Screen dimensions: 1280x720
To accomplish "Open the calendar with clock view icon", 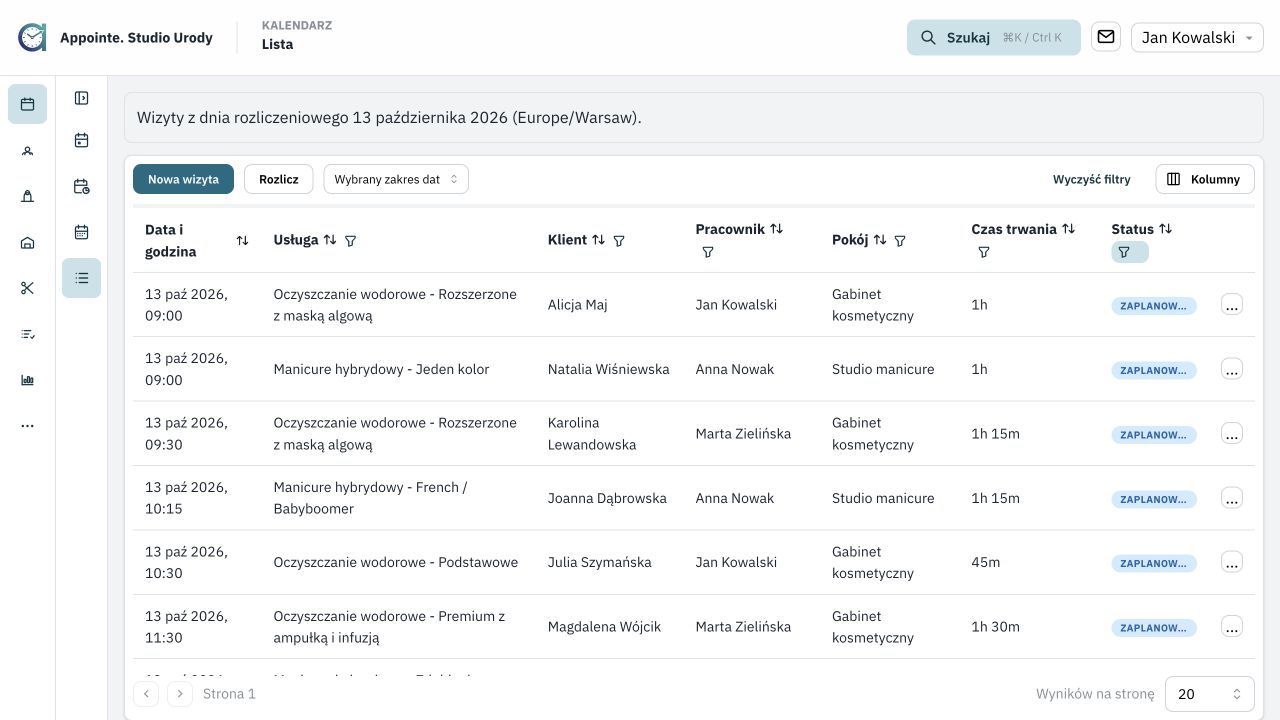I will (x=82, y=187).
